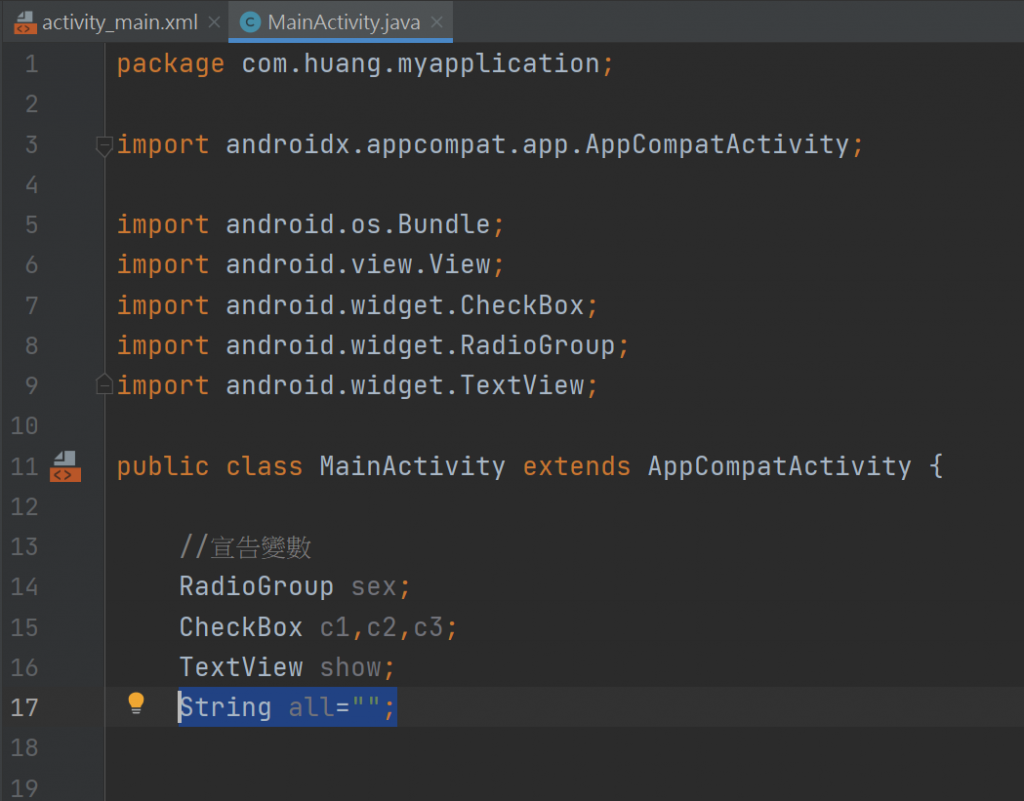Screen dimensions: 1024x801
Task: Open related XML file gutter icon on line 11
Action: tap(65, 466)
